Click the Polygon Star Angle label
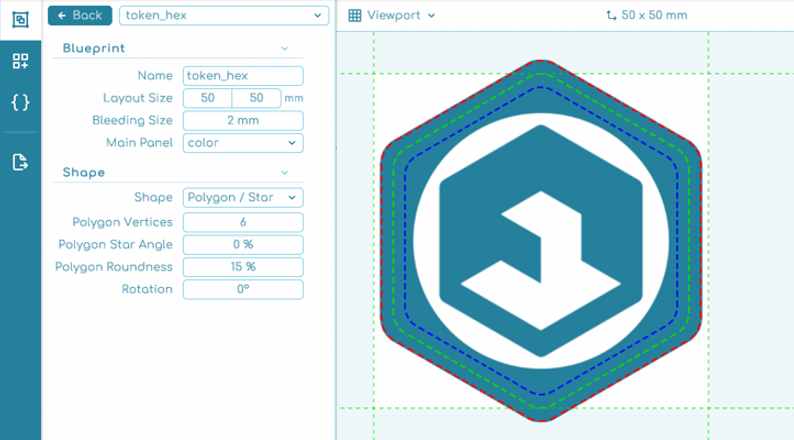The width and height of the screenshot is (794, 440). [x=115, y=245]
